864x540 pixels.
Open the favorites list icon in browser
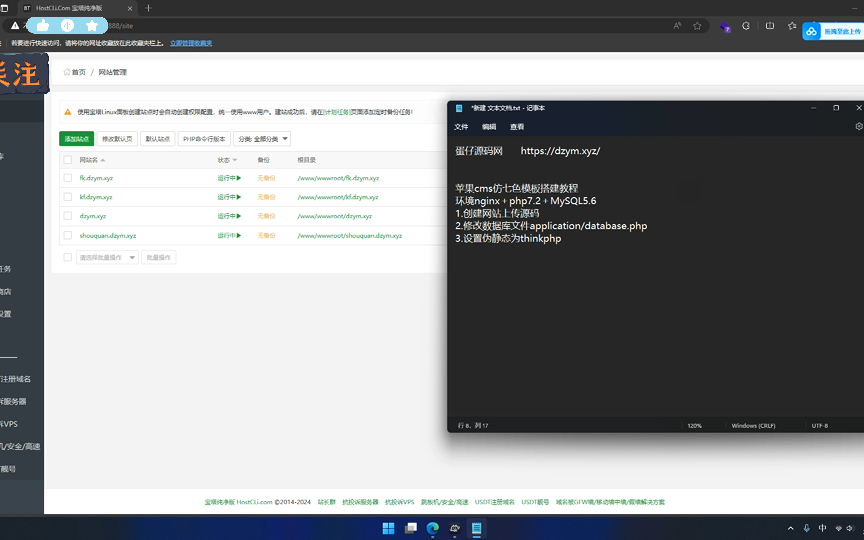(x=792, y=26)
